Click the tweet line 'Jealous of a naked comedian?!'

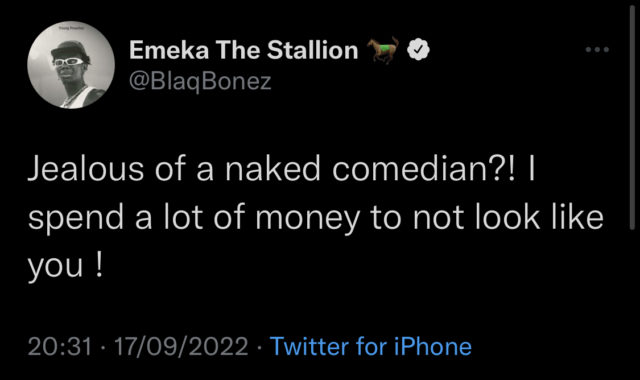click(272, 169)
